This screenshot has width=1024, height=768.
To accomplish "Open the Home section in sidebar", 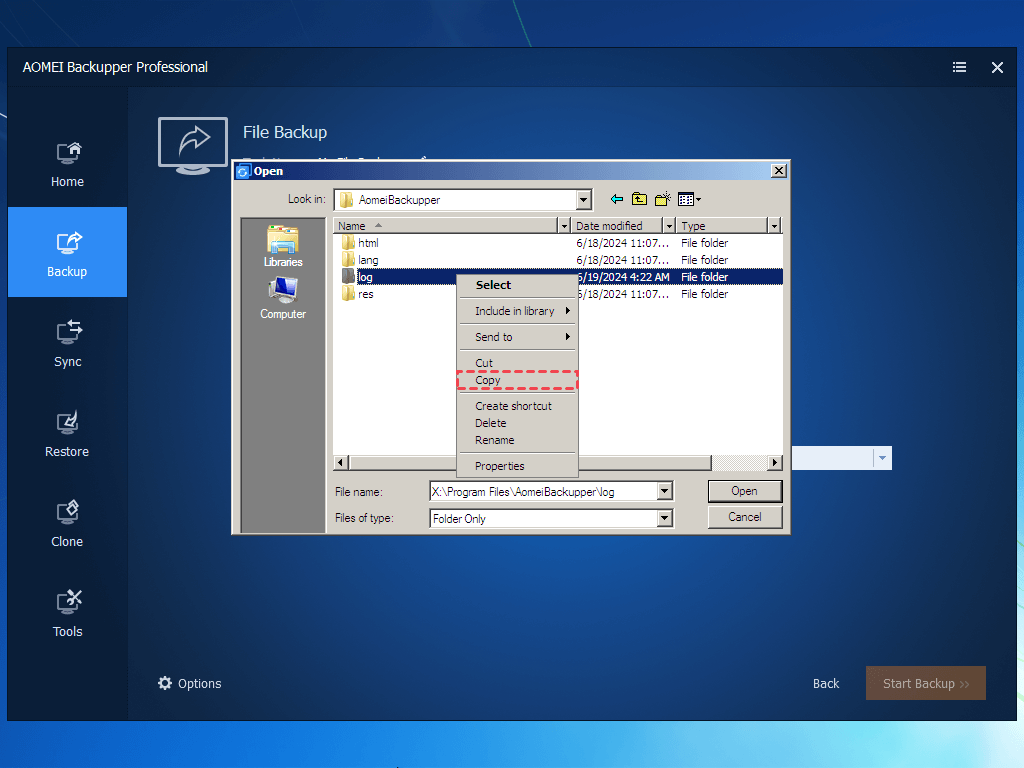I will 67,165.
